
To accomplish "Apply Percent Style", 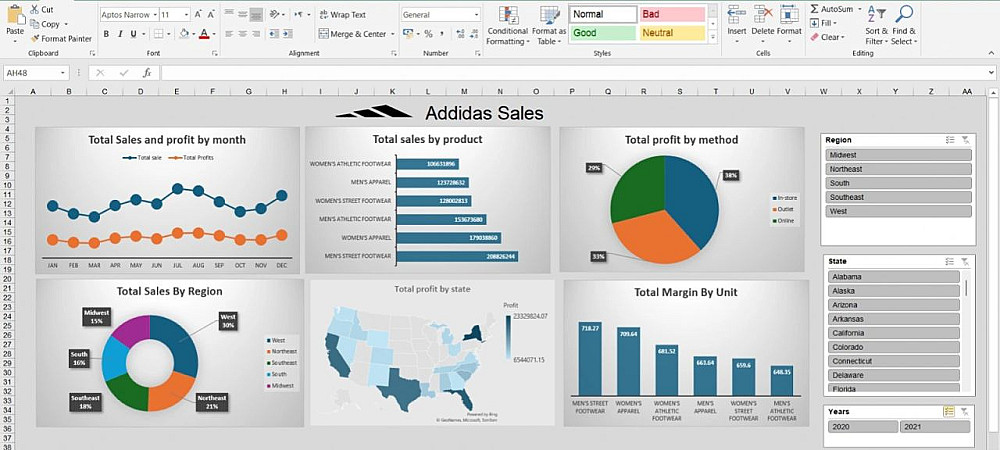I will 429,34.
